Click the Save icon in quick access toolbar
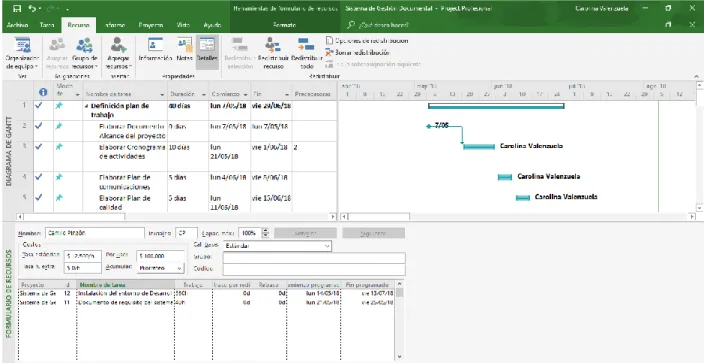This screenshot has width=704, height=363. [17, 9]
